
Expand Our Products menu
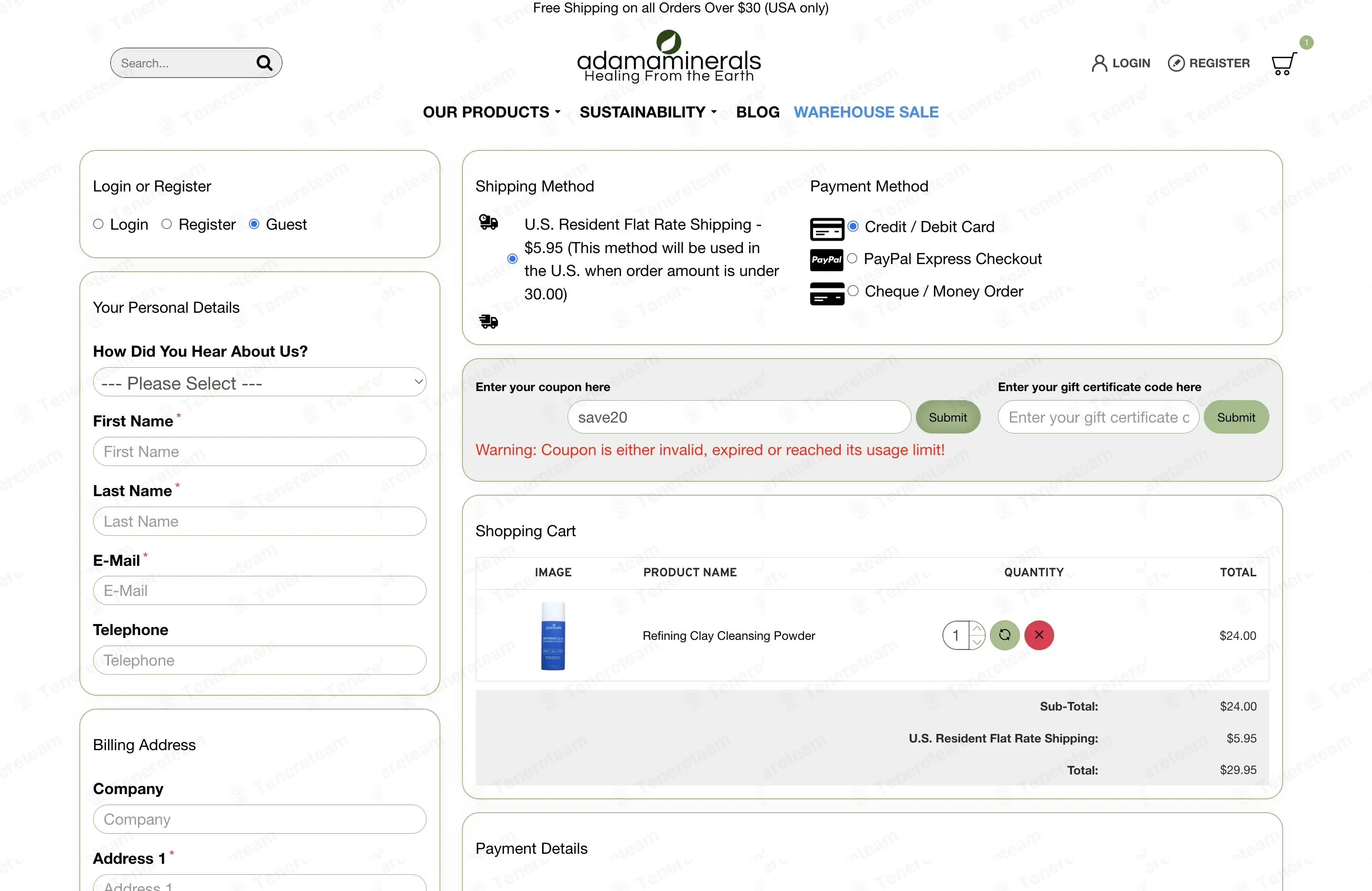[x=492, y=112]
